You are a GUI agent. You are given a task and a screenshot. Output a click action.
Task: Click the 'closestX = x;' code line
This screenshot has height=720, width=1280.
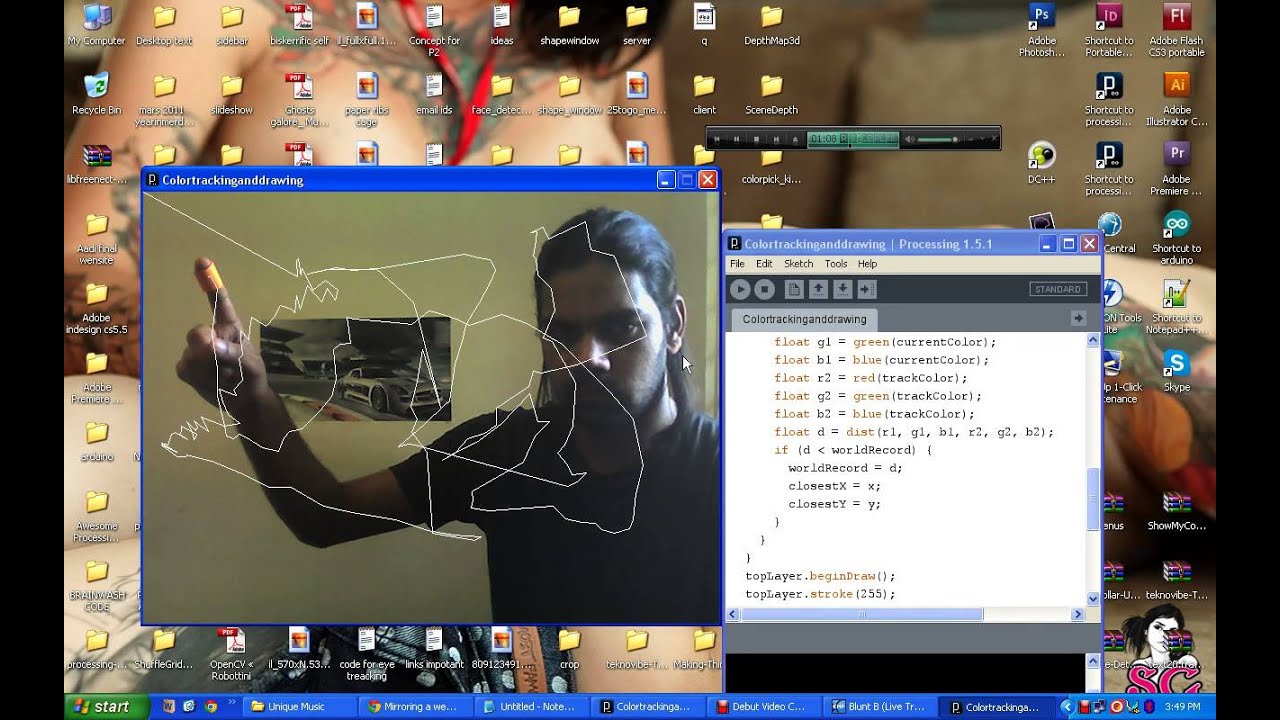point(834,486)
